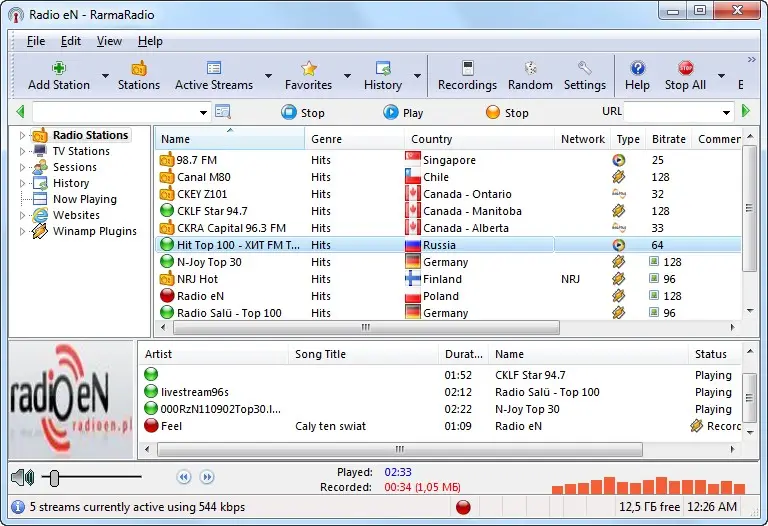This screenshot has height=526, width=768.
Task: Select Now Playing in the tree
Action: point(85,199)
